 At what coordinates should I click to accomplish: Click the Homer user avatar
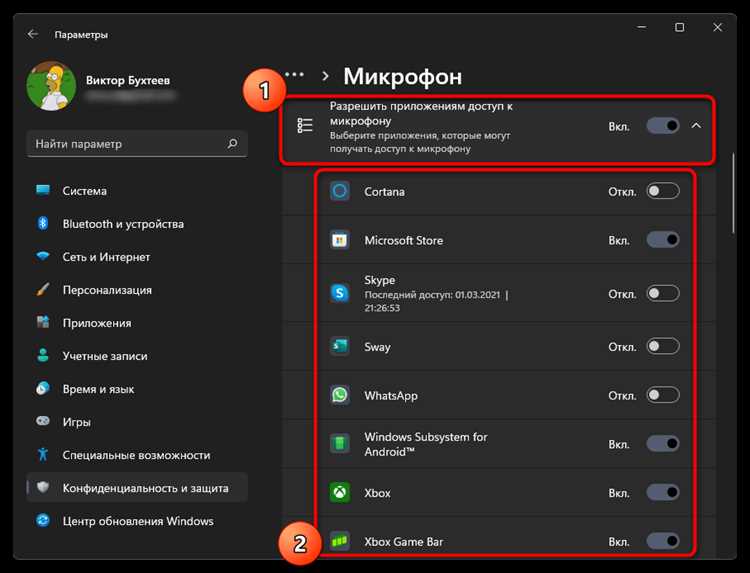(x=51, y=86)
